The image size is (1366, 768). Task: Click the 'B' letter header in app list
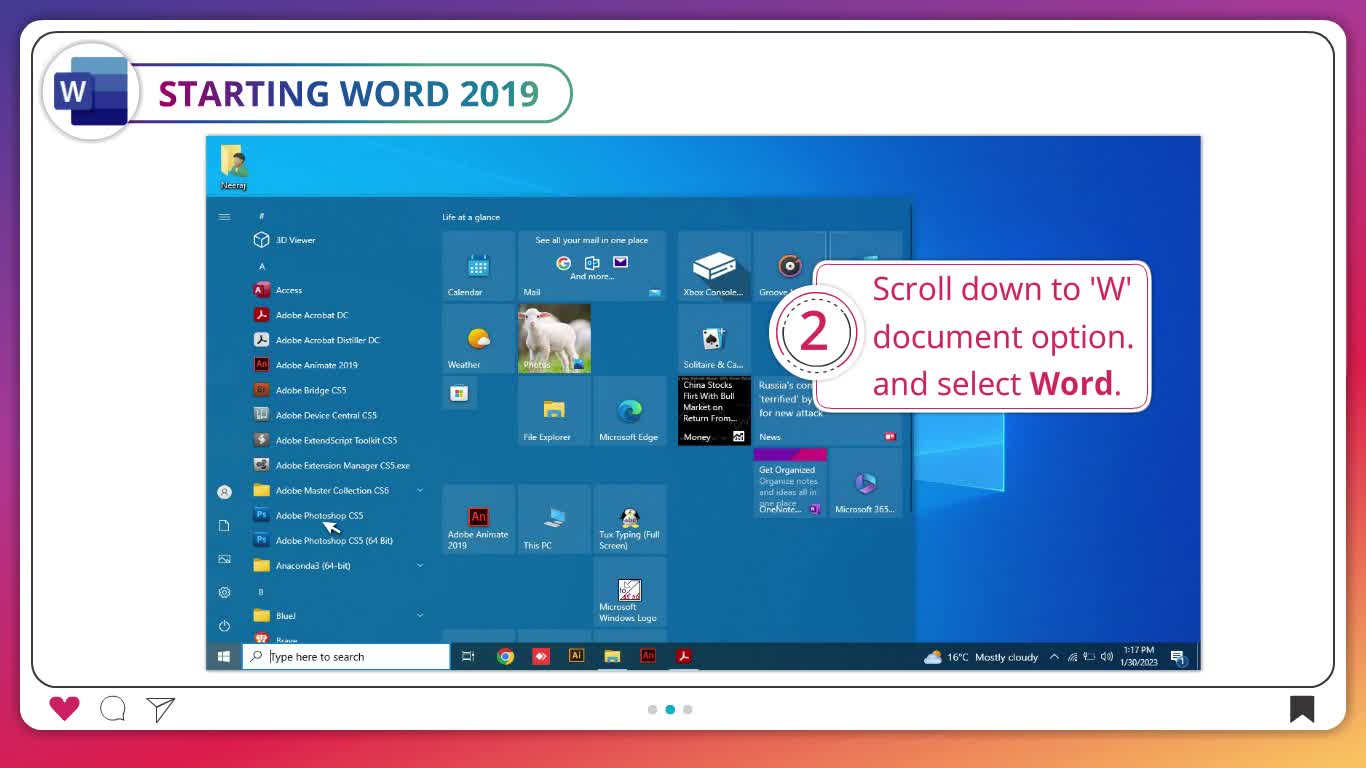pyautogui.click(x=261, y=591)
